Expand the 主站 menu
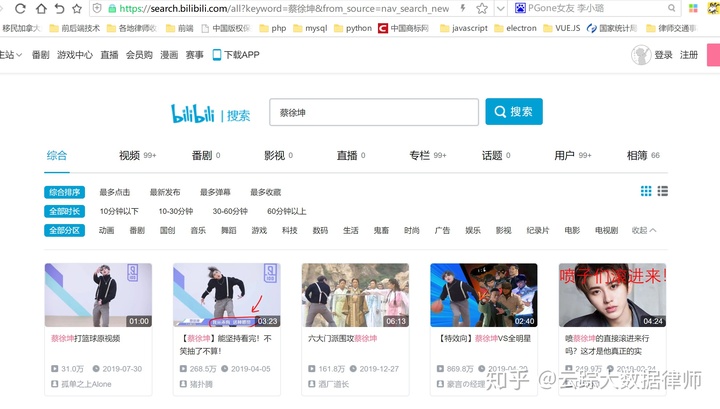 click(10, 55)
